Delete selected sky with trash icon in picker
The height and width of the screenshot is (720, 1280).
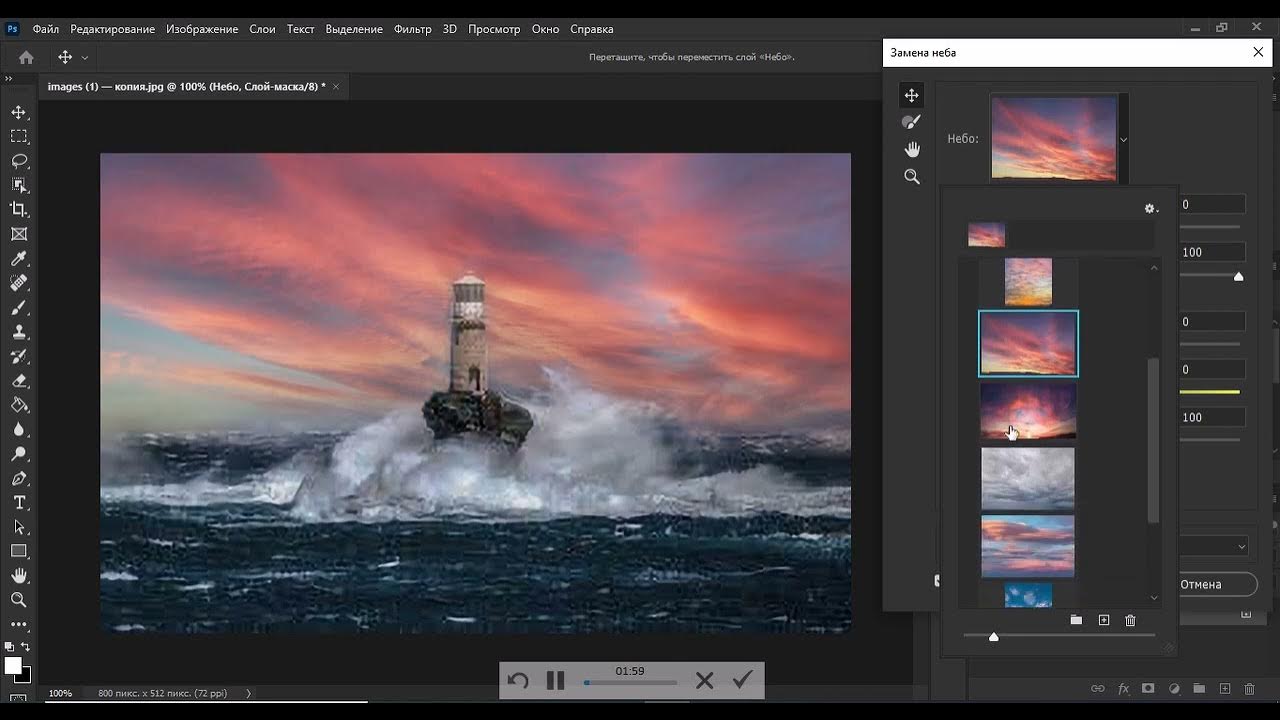(x=1130, y=620)
